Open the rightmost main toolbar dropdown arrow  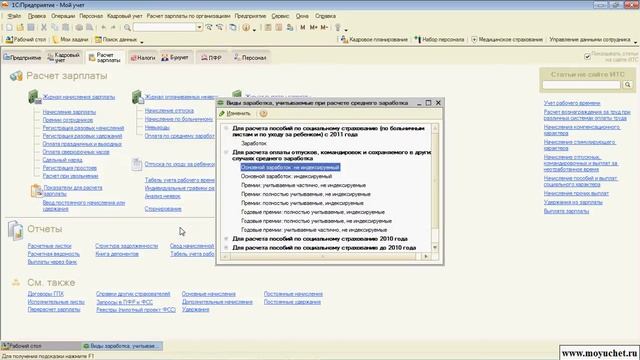[x=346, y=29]
